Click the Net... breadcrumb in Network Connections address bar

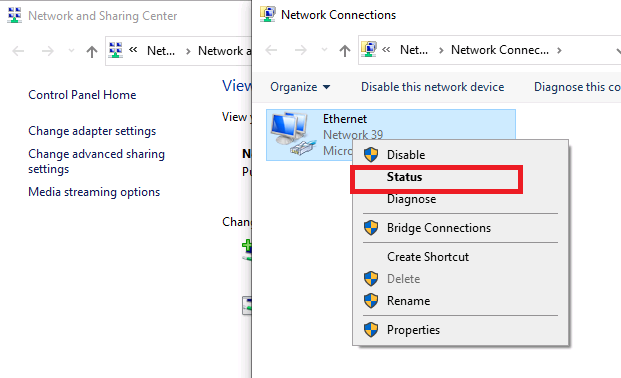(x=413, y=50)
